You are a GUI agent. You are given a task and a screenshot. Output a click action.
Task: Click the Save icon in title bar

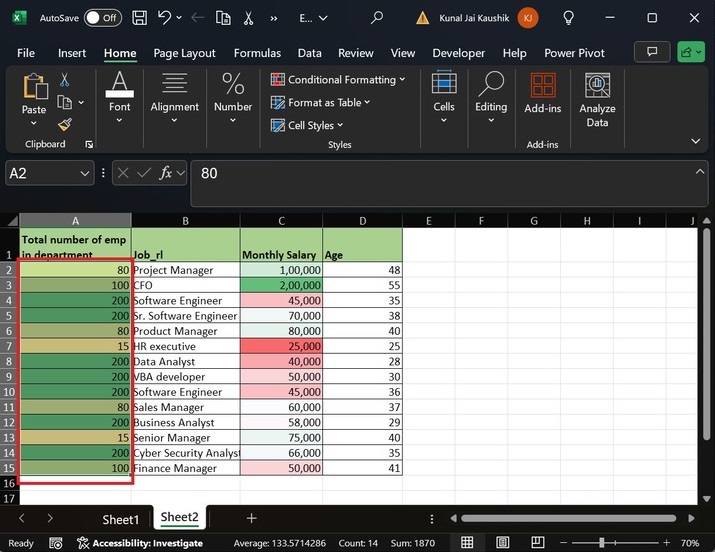coord(140,18)
